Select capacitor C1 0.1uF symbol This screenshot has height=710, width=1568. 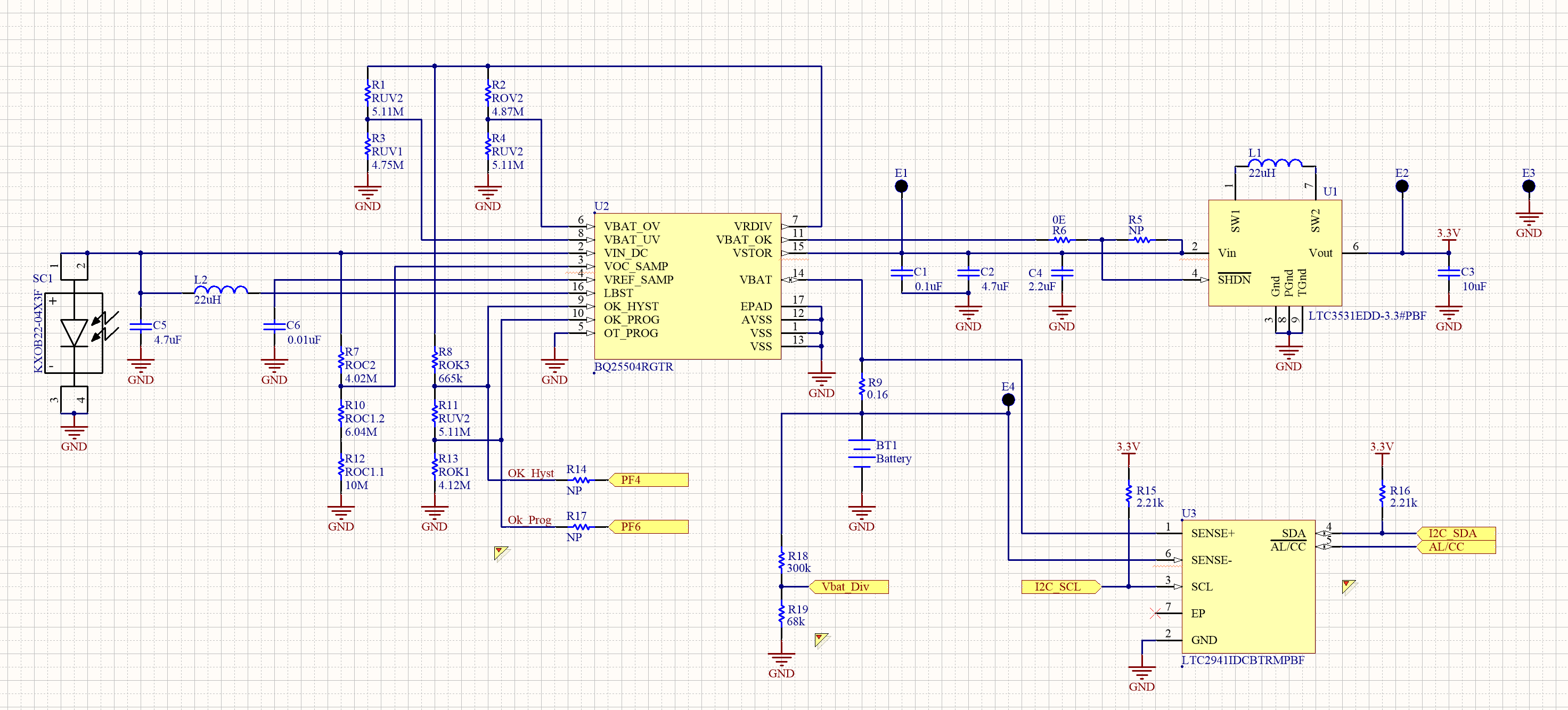(x=902, y=273)
